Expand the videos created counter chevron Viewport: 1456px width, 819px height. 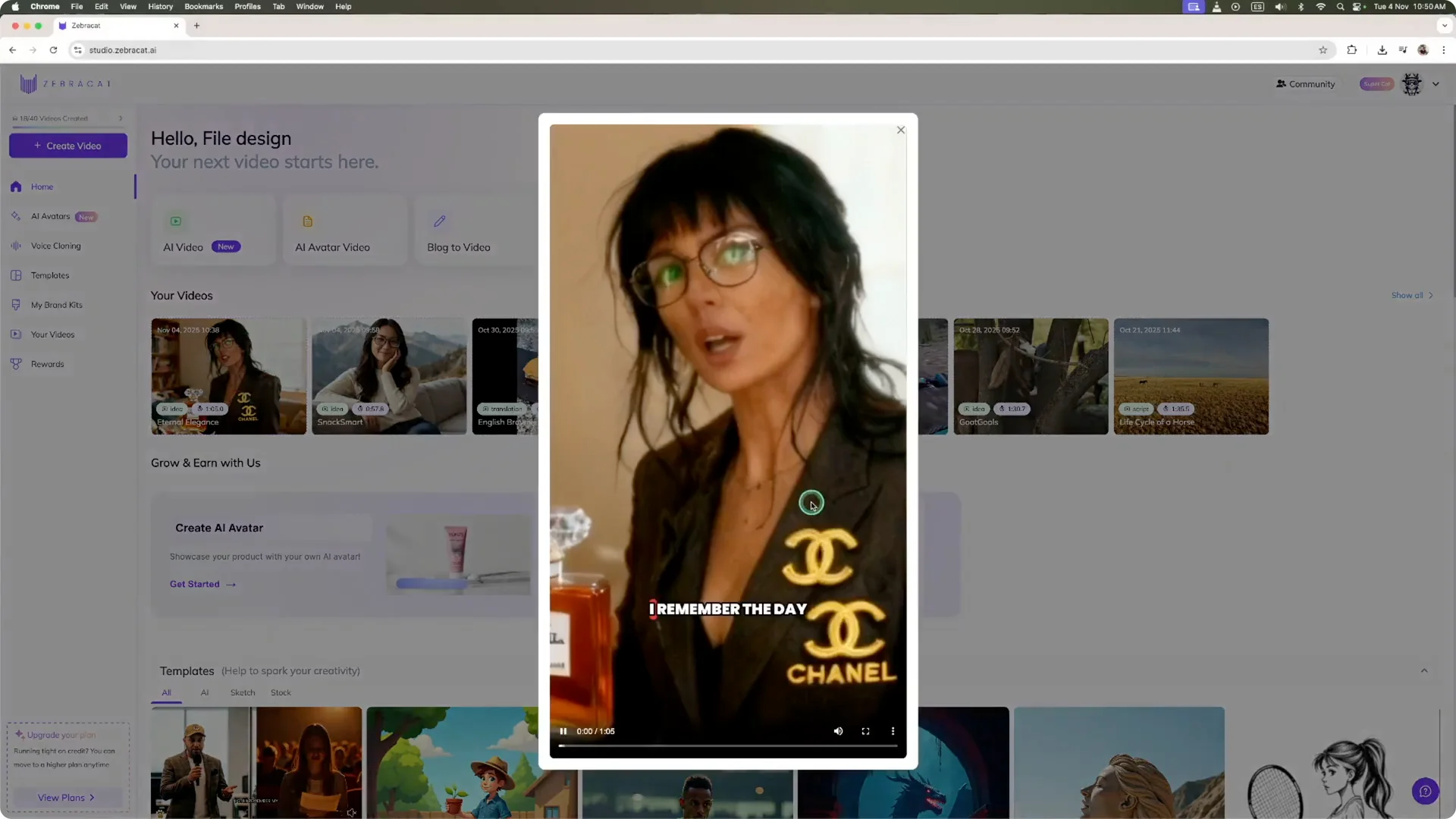click(x=121, y=118)
